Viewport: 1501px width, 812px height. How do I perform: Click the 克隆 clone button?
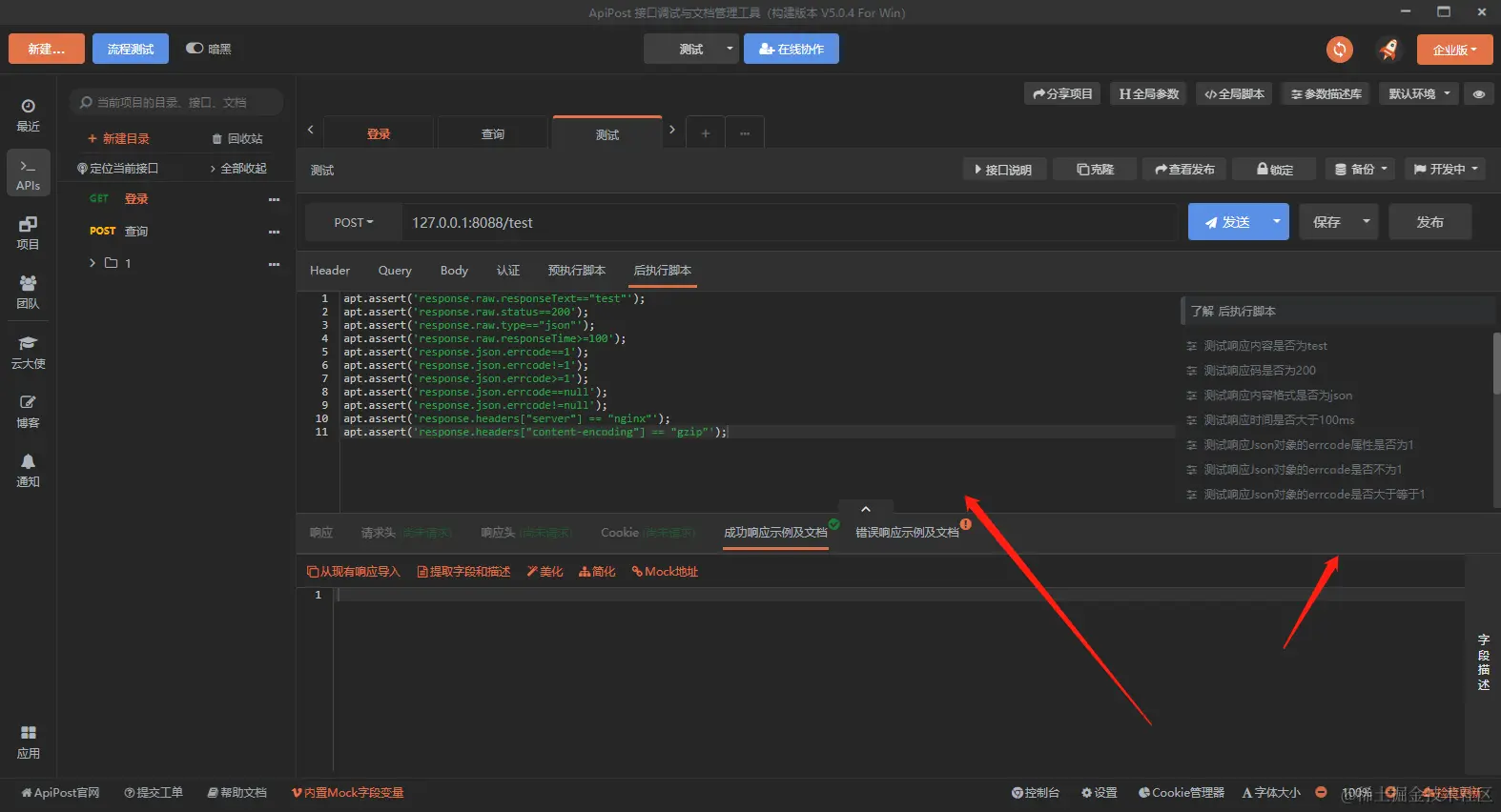[x=1096, y=170]
